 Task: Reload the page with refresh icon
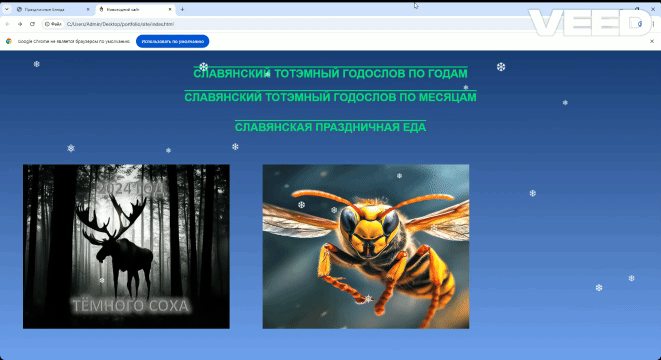(32, 24)
